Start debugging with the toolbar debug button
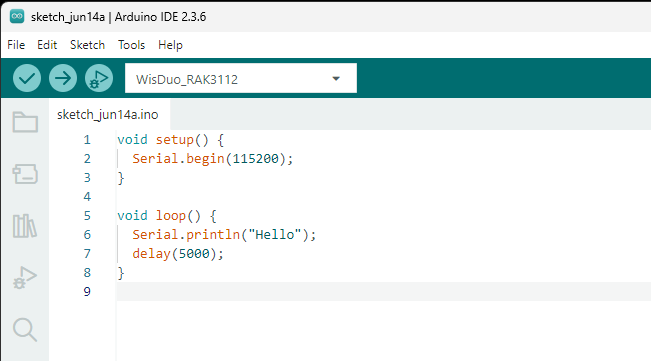Image resolution: width=651 pixels, height=361 pixels. pos(99,78)
